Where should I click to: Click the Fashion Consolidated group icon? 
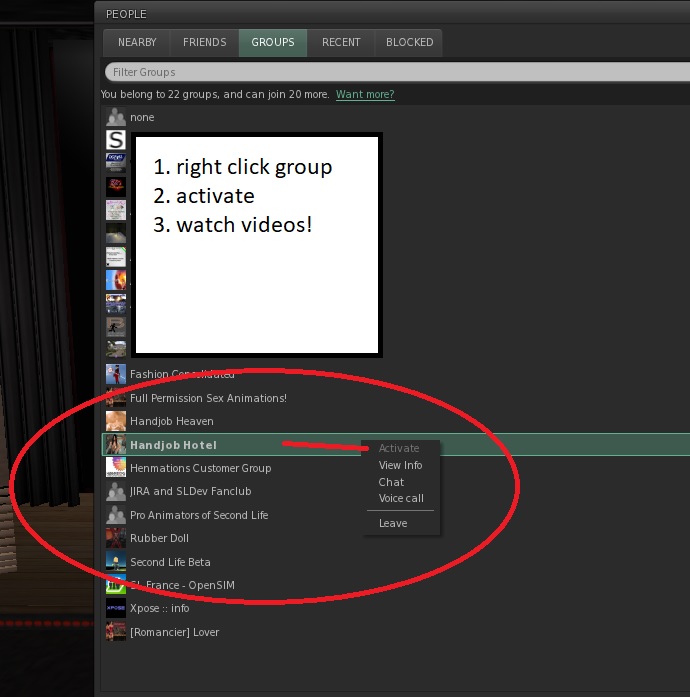(x=116, y=374)
